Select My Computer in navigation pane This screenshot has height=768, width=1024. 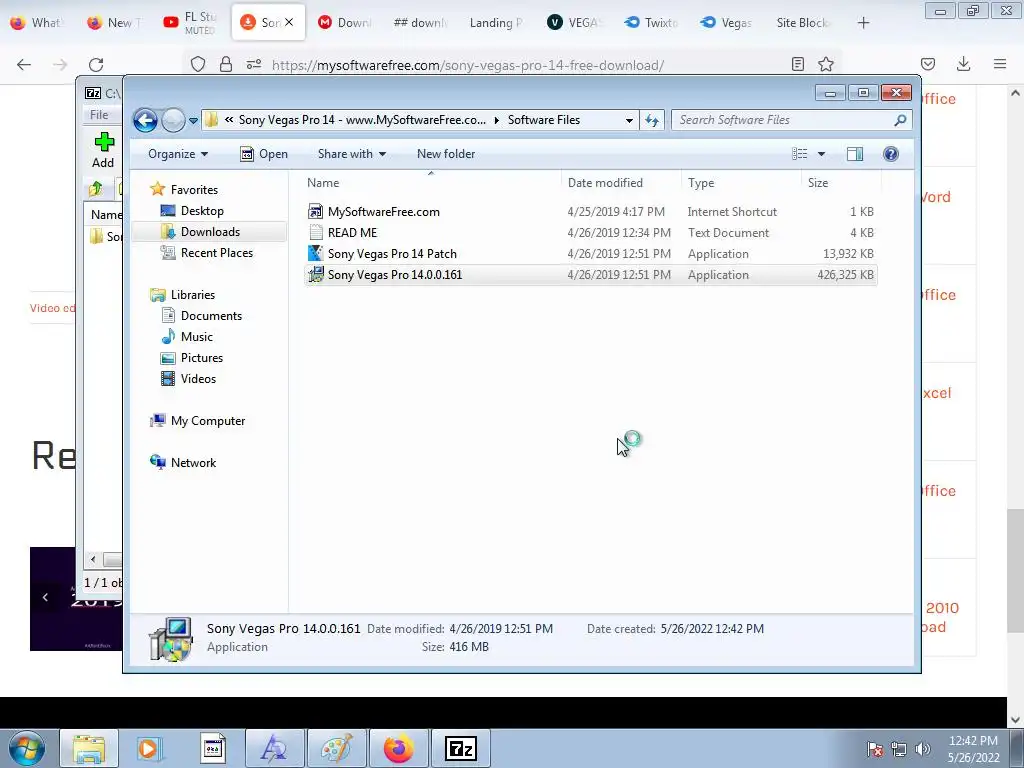208,421
